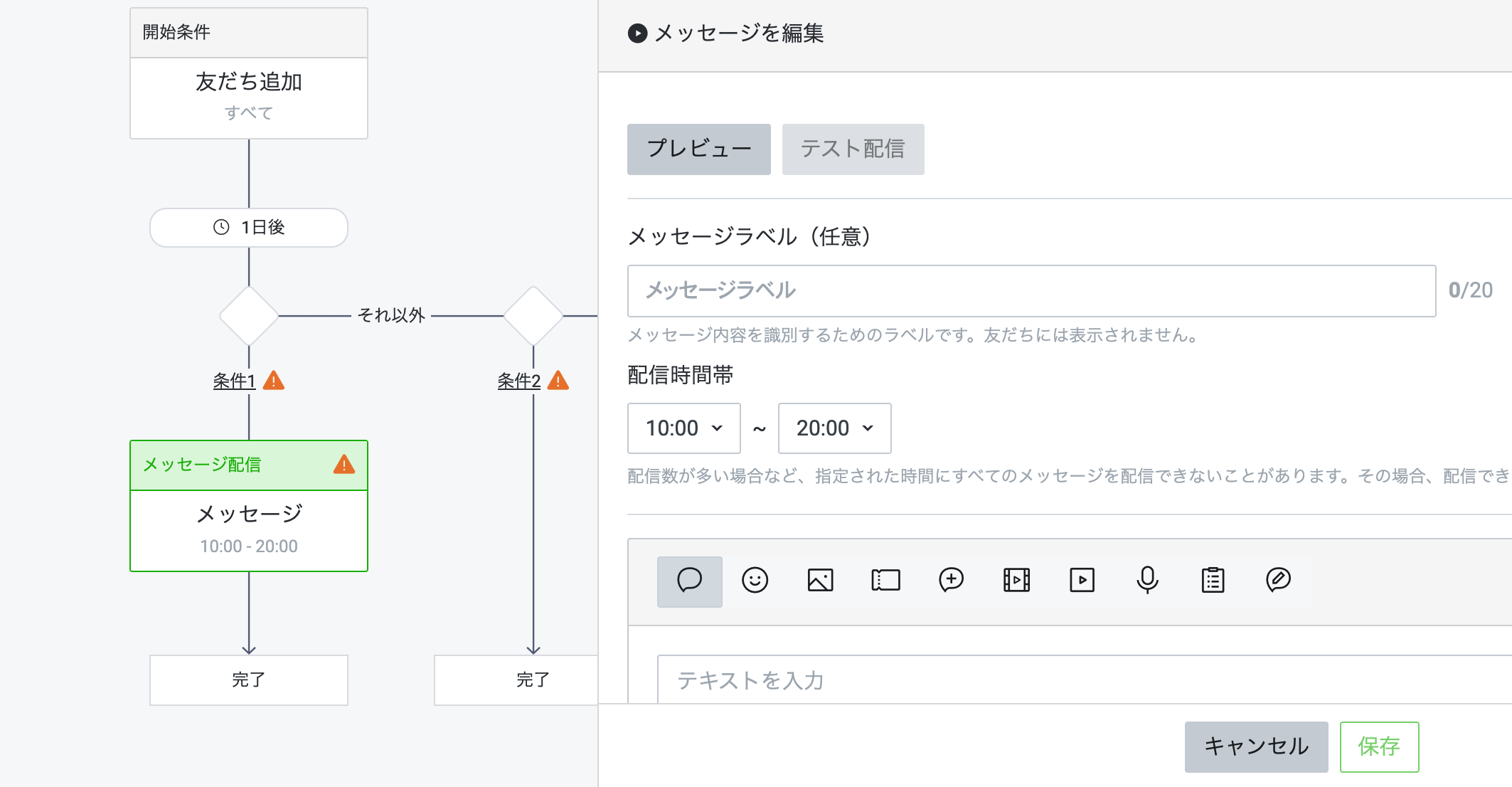1512x787 pixels.
Task: Select the sticker emoji icon
Action: pos(755,581)
